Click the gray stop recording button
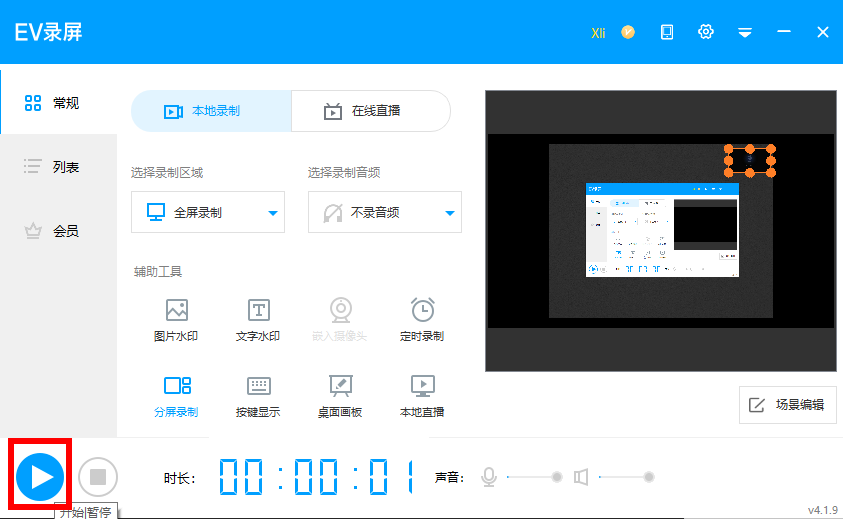 coord(98,477)
